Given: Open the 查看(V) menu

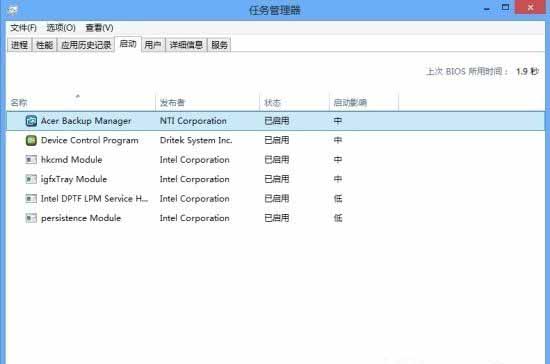Looking at the screenshot, I should tap(99, 28).
